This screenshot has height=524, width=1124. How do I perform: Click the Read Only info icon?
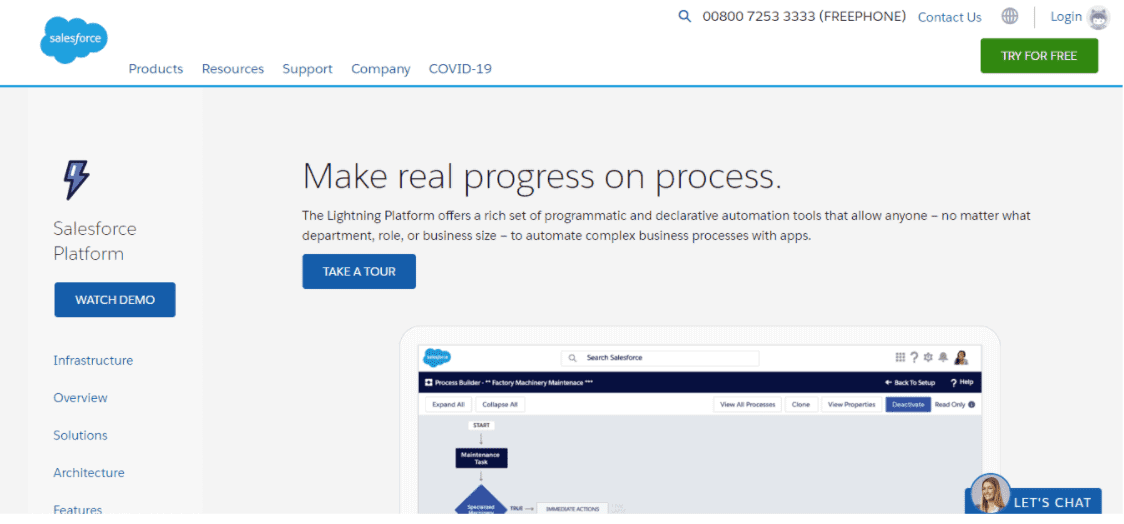(x=971, y=404)
